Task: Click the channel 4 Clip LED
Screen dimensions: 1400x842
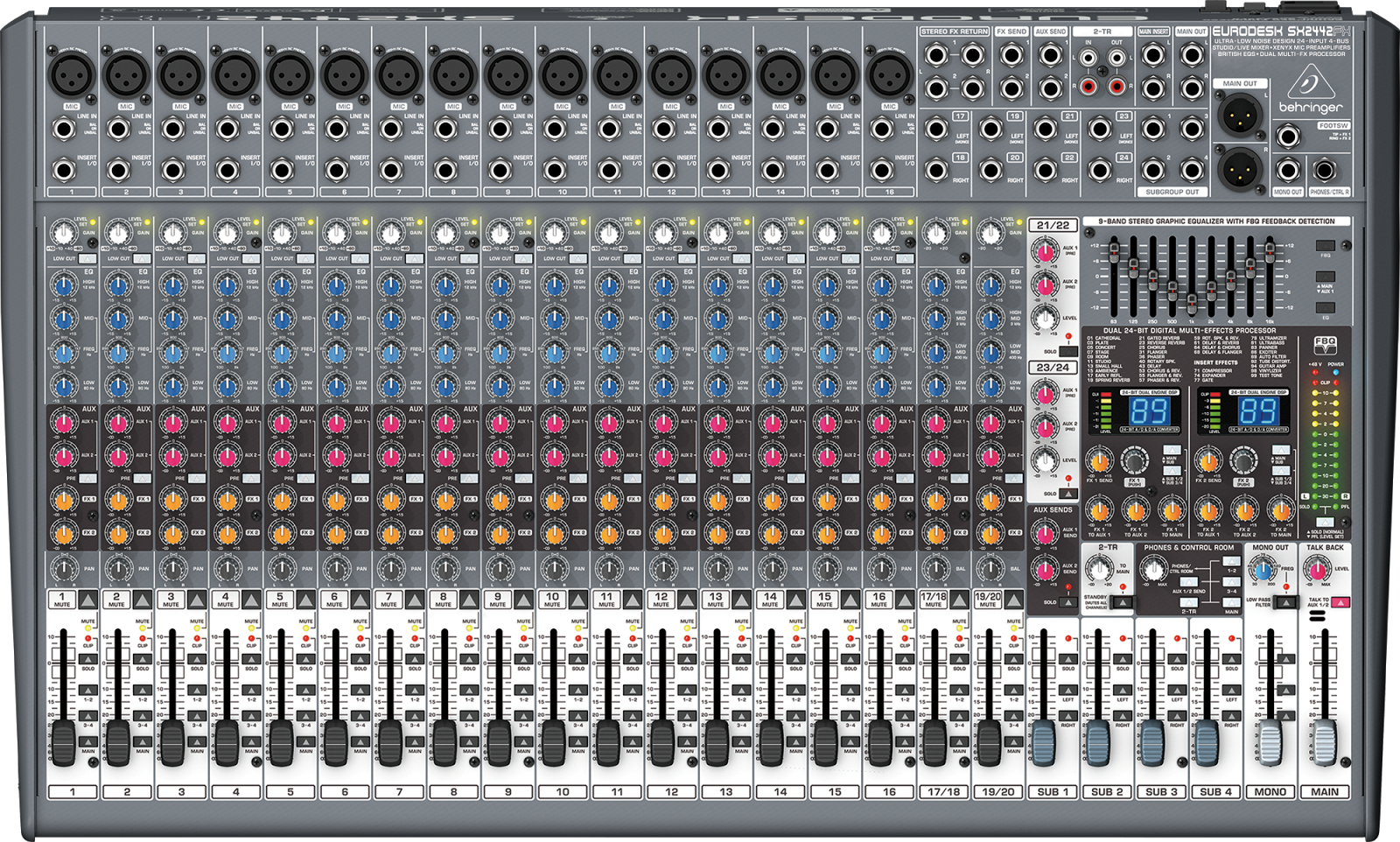Action: [x=250, y=639]
